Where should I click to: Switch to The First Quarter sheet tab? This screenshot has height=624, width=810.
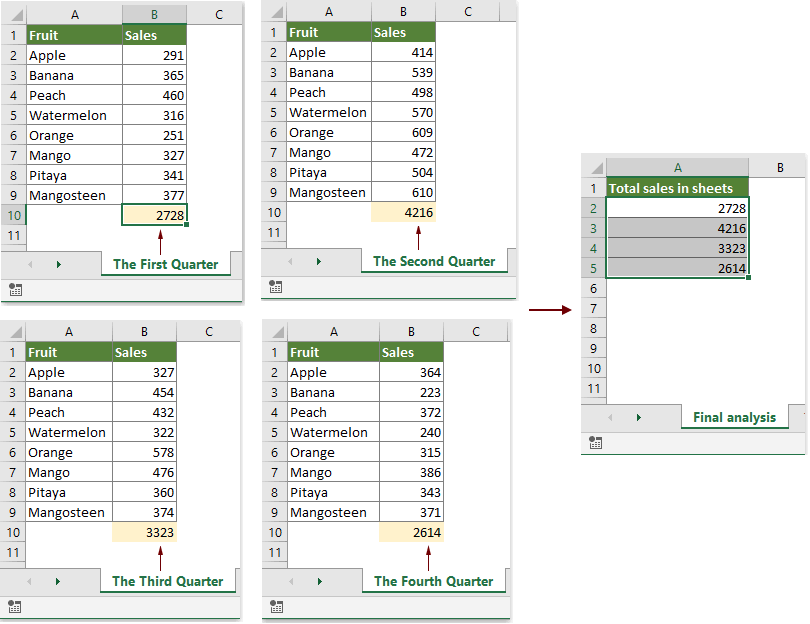point(165,264)
